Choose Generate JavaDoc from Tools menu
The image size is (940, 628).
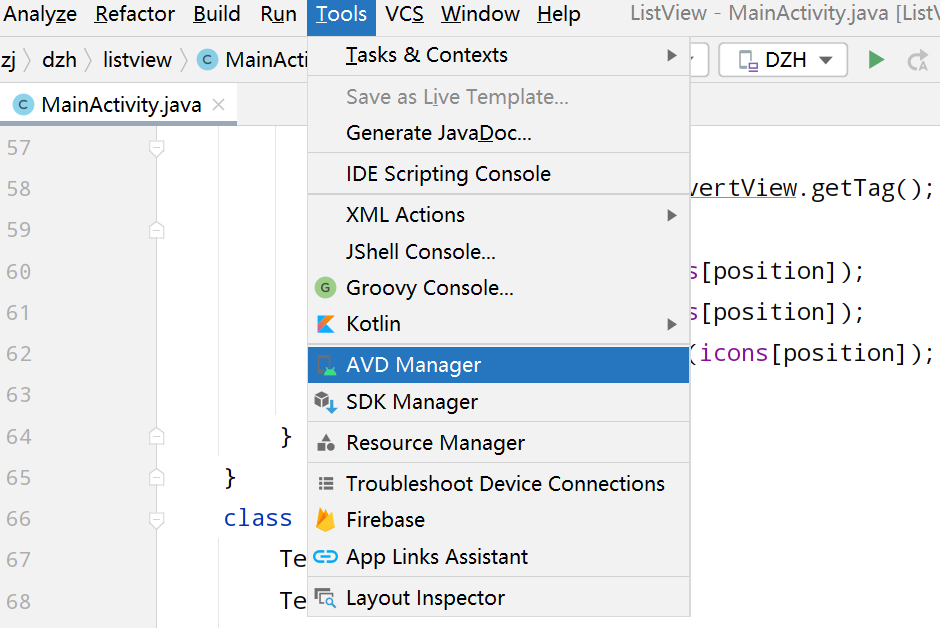pos(438,133)
